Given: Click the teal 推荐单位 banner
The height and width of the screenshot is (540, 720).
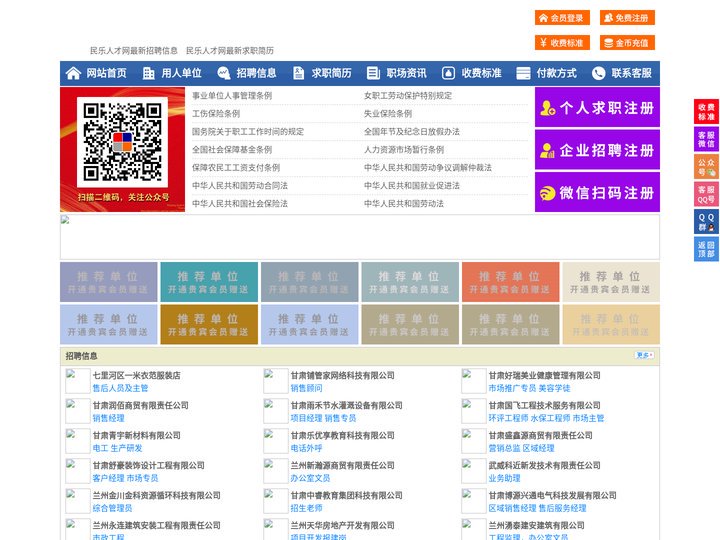Looking at the screenshot, I should click(209, 282).
